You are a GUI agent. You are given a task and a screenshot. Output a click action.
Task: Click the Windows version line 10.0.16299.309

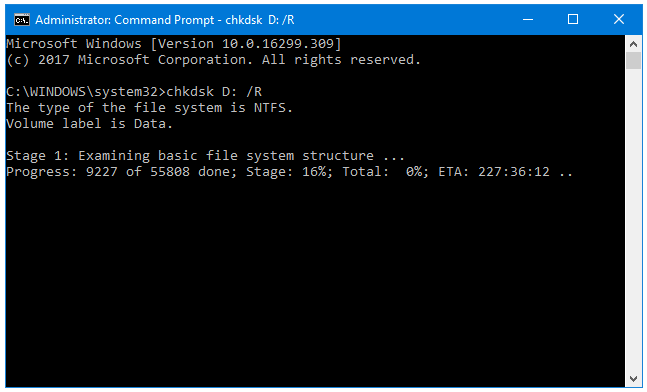pyautogui.click(x=174, y=44)
